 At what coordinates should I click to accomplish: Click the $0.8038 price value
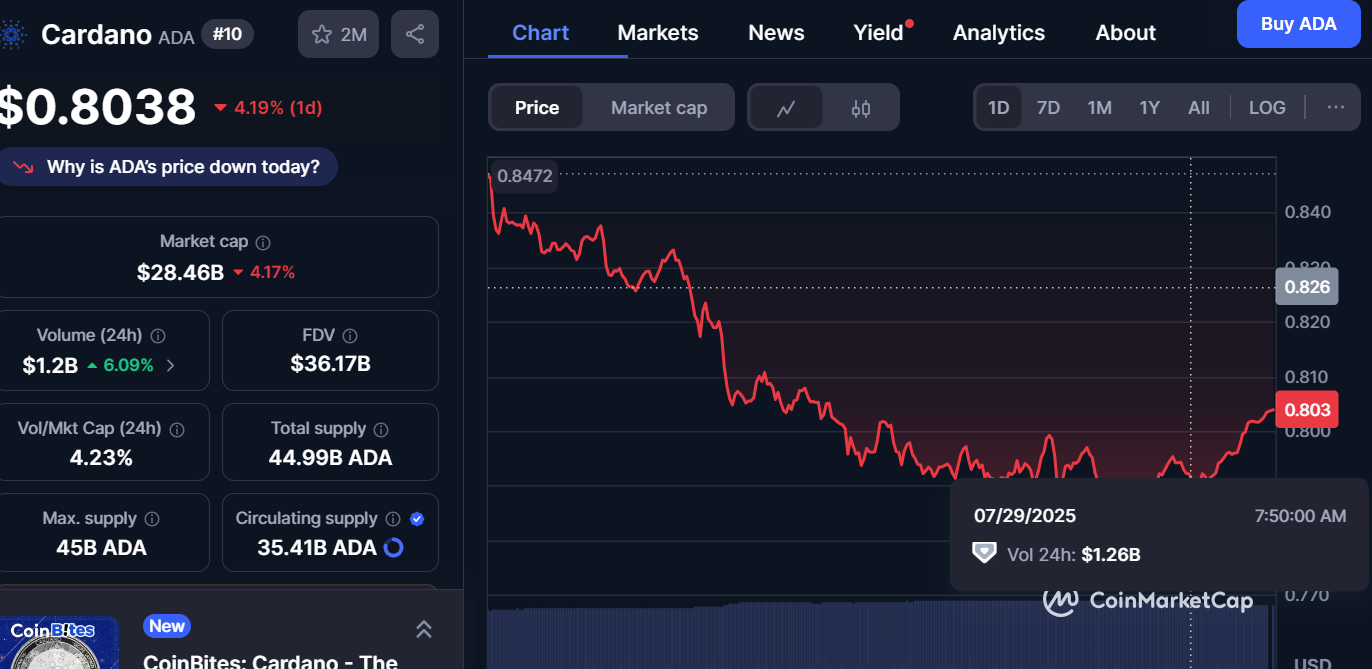click(96, 107)
